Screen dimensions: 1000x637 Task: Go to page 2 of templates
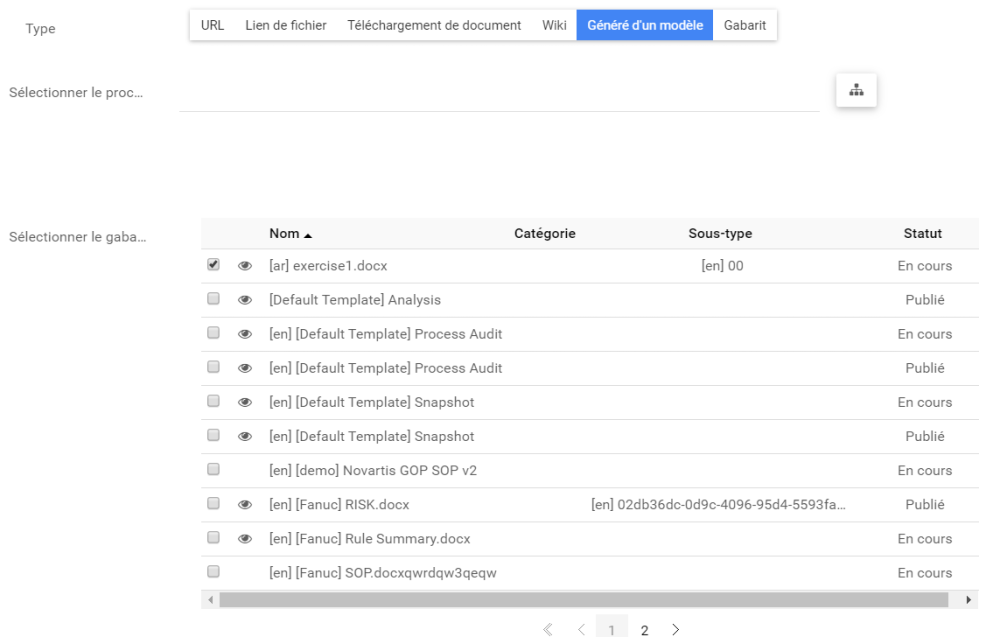pos(644,630)
